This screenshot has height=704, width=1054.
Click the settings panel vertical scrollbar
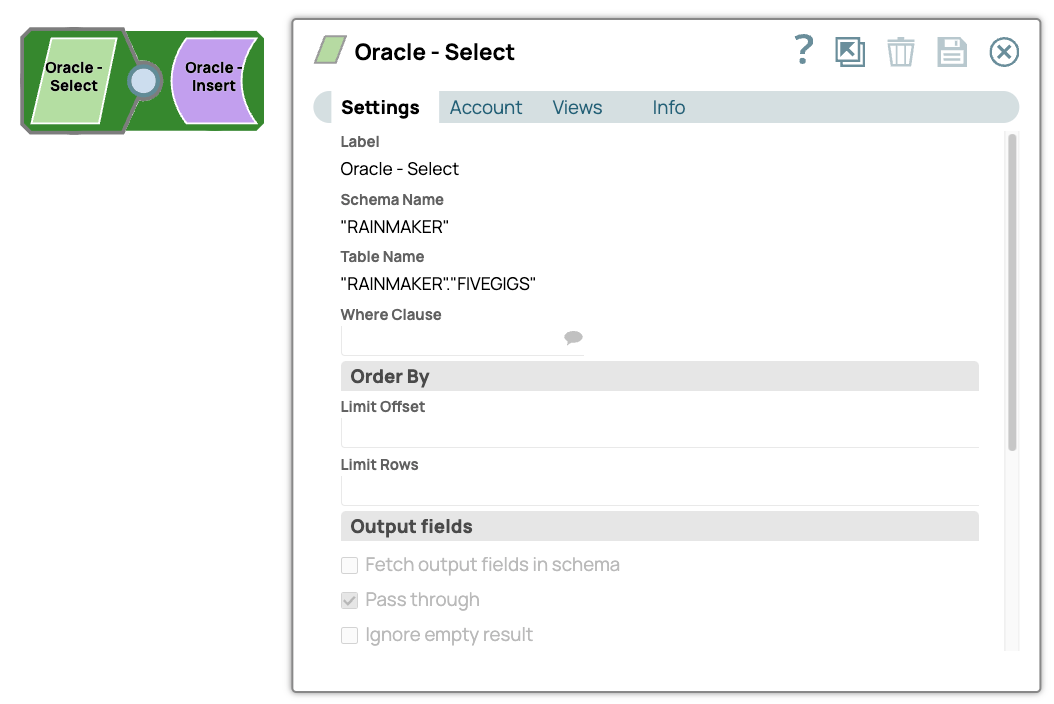[x=1012, y=292]
